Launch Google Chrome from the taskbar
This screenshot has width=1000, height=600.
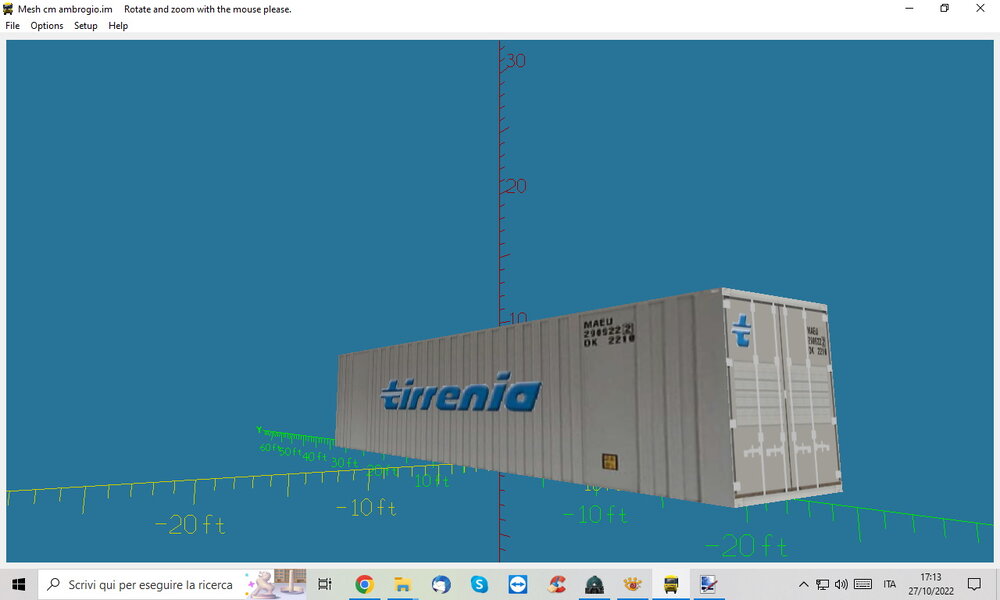tap(365, 584)
